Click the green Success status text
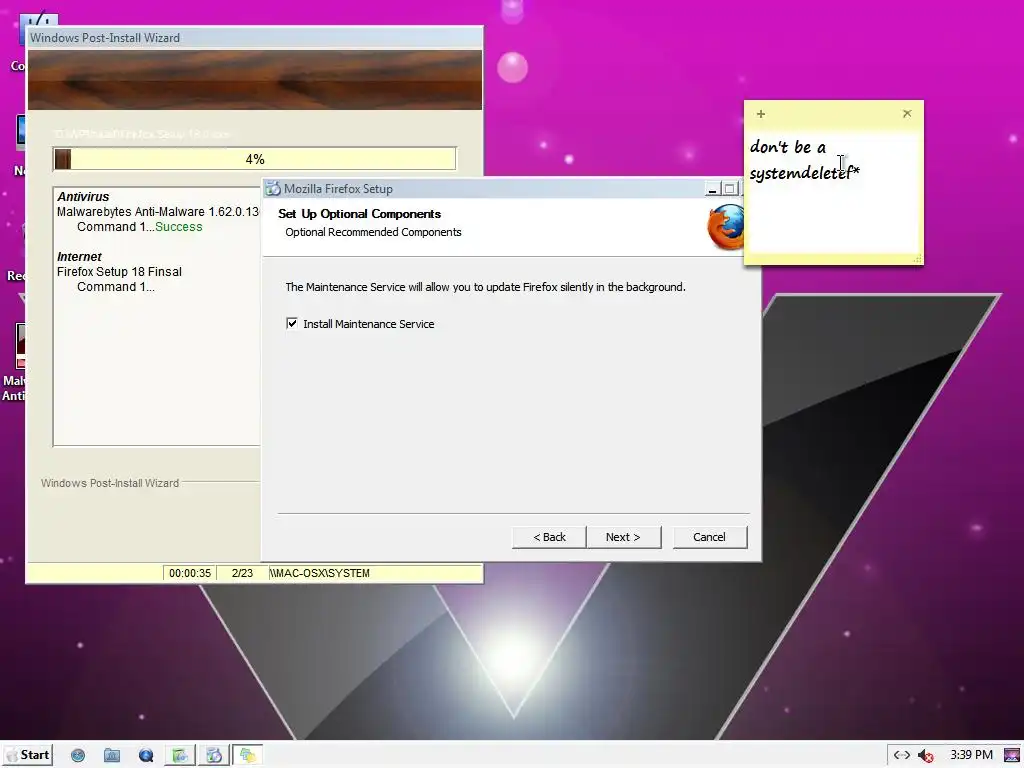The image size is (1024, 768). (179, 227)
